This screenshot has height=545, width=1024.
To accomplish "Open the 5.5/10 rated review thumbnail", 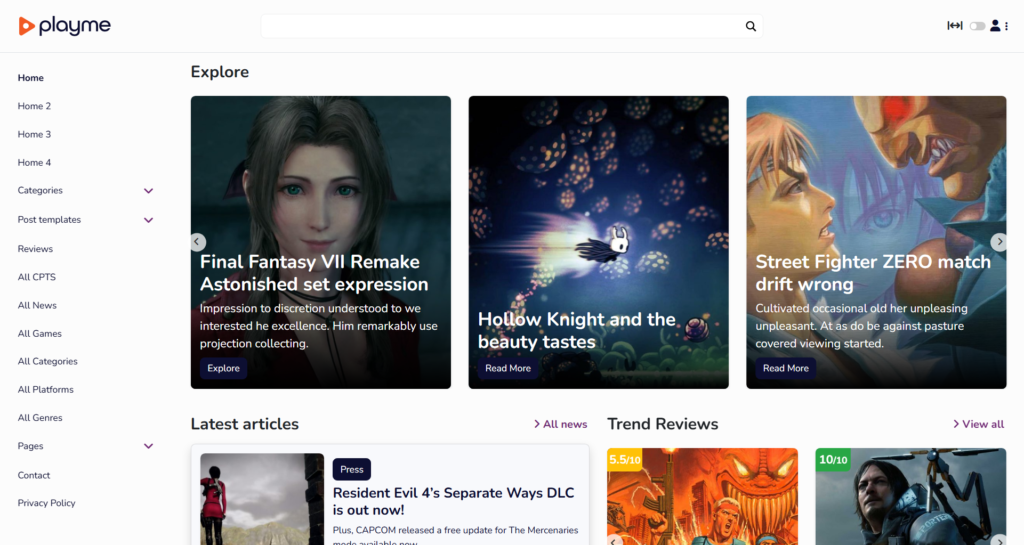I will pyautogui.click(x=702, y=497).
